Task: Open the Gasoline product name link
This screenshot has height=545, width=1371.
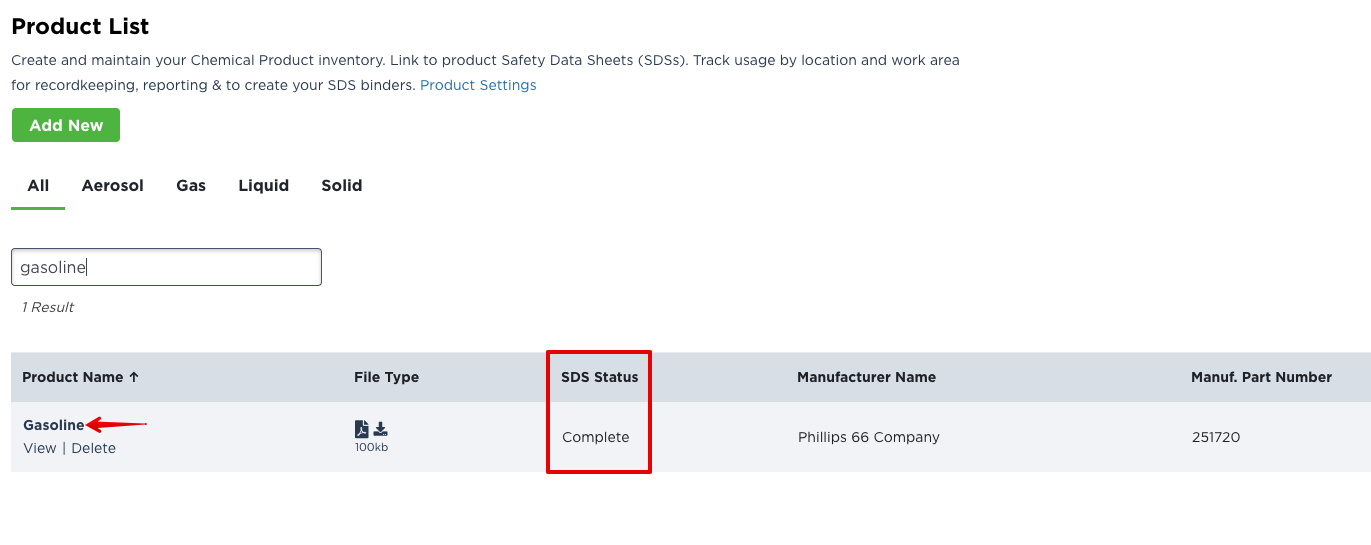Action: 54,425
